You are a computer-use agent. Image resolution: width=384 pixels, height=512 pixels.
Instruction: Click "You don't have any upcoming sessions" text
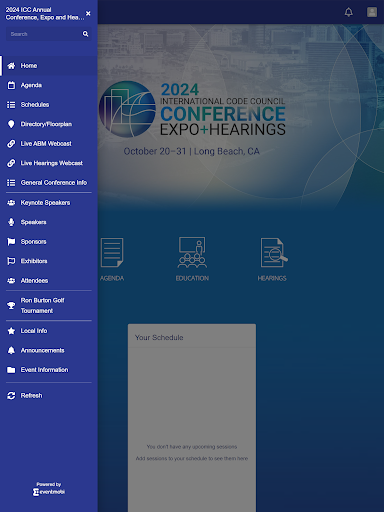tap(192, 447)
